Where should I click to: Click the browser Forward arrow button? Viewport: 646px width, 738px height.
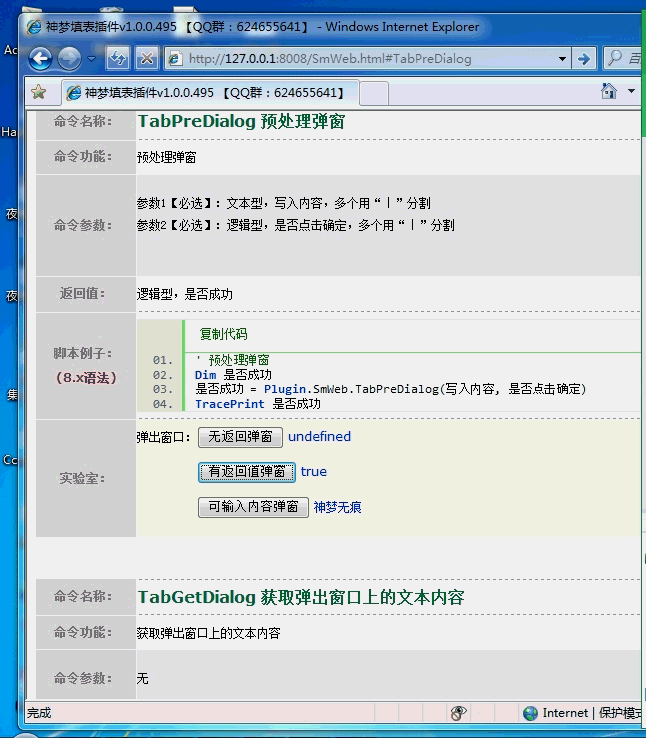click(69, 59)
